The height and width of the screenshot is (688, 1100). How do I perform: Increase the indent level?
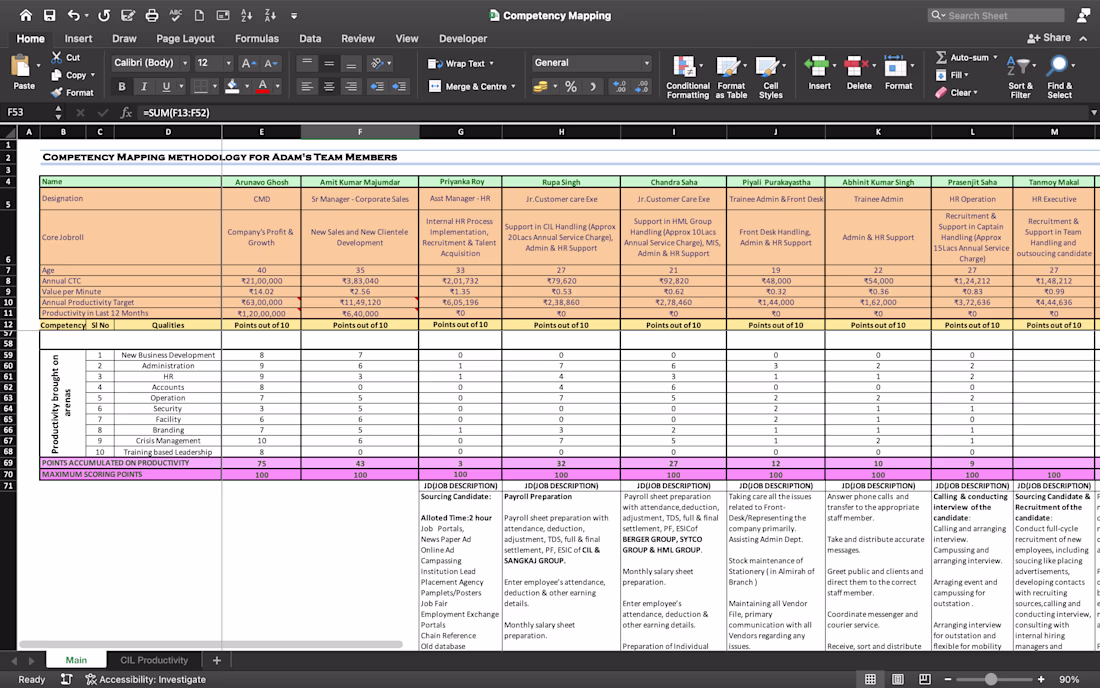(x=399, y=86)
